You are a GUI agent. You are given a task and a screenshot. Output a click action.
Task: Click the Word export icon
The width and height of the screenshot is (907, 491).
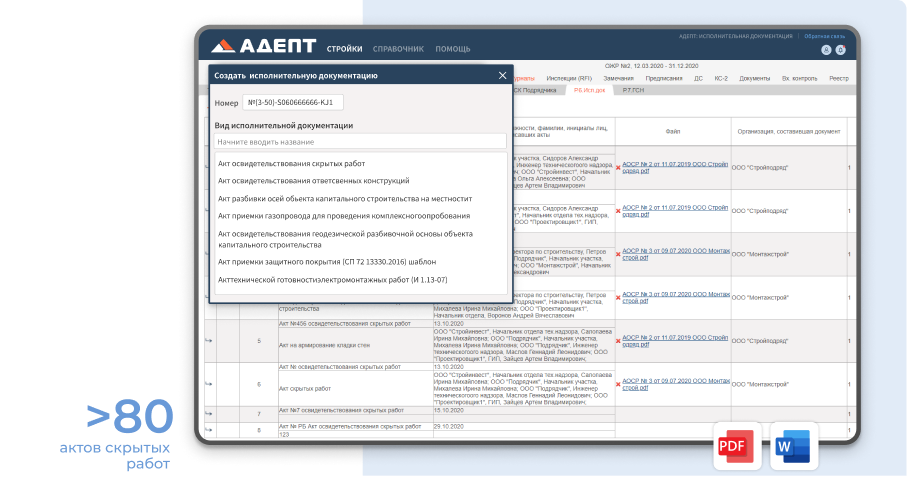click(x=794, y=446)
